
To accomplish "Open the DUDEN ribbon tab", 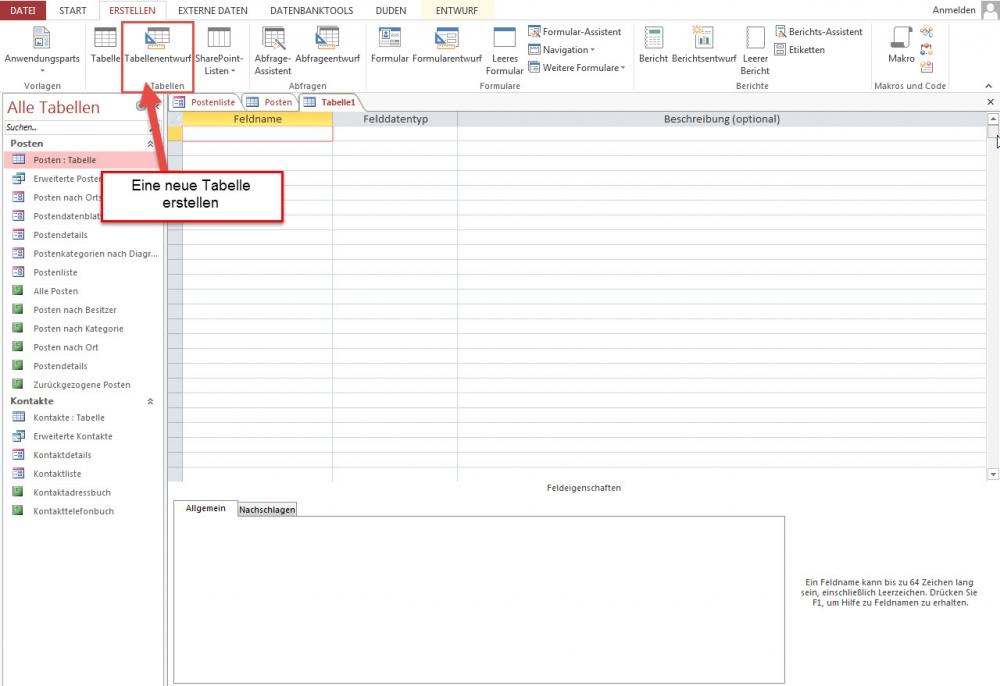I will [x=391, y=10].
